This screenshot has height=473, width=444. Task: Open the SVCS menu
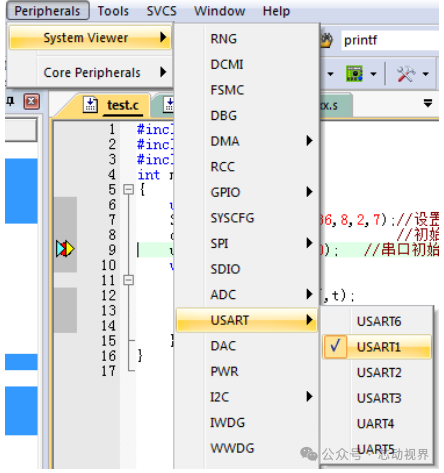[x=162, y=11]
